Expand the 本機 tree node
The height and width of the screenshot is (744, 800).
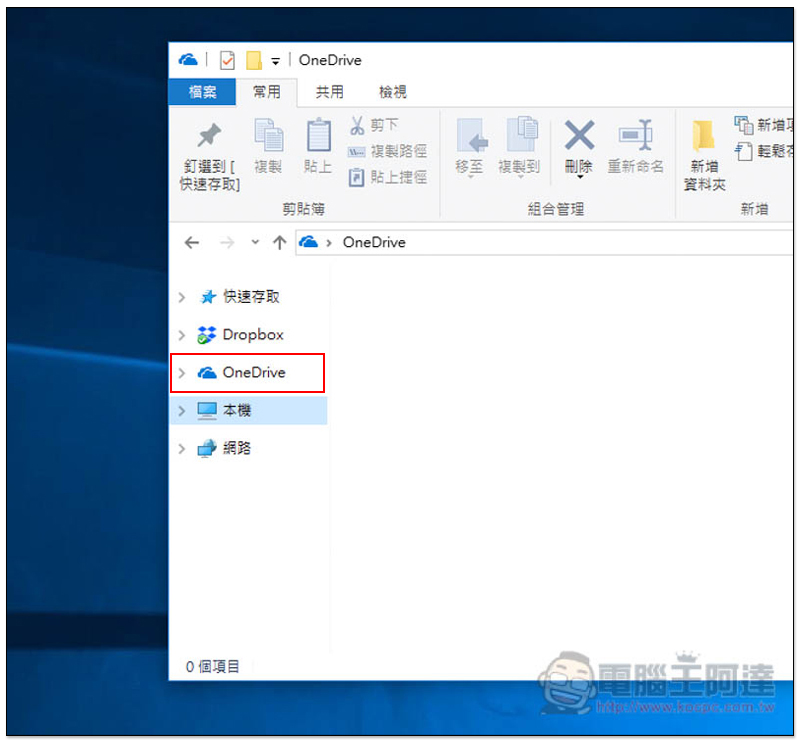[182, 411]
